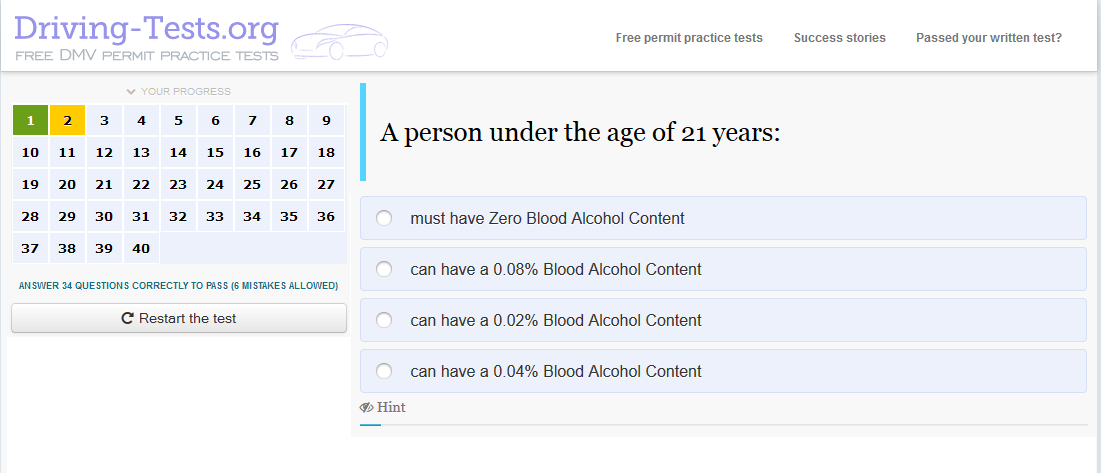Restart the test

click(179, 318)
